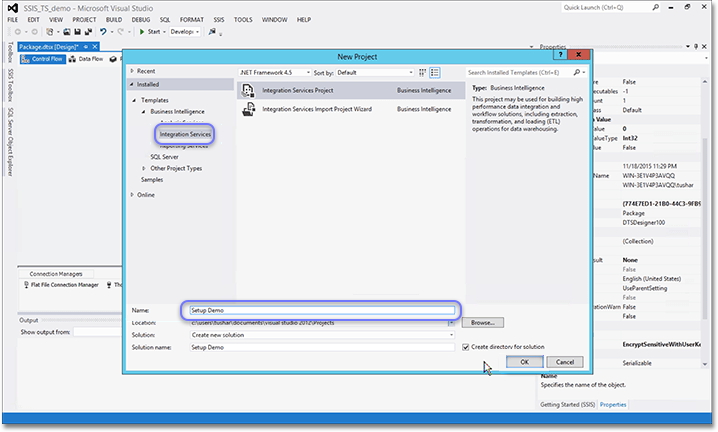Screen dimensions: 718x432
Task: Click the Navigate Backward toolbar icon
Action: click(x=18, y=32)
